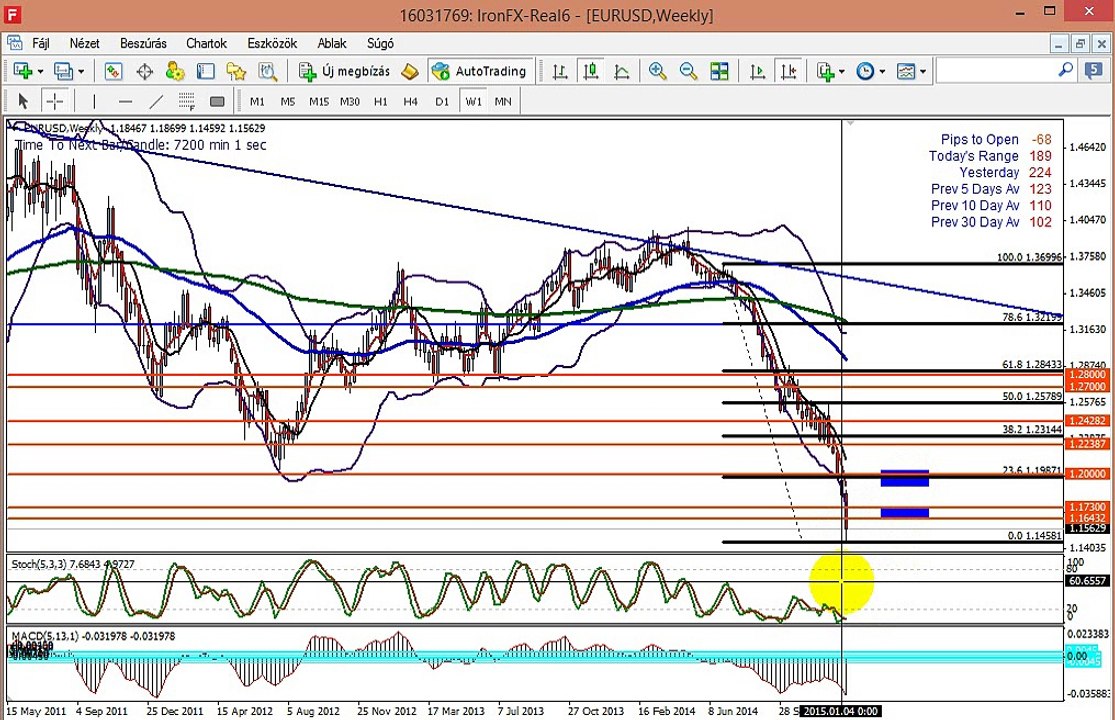Click the Templates icon
The height and width of the screenshot is (720, 1115).
click(x=905, y=71)
